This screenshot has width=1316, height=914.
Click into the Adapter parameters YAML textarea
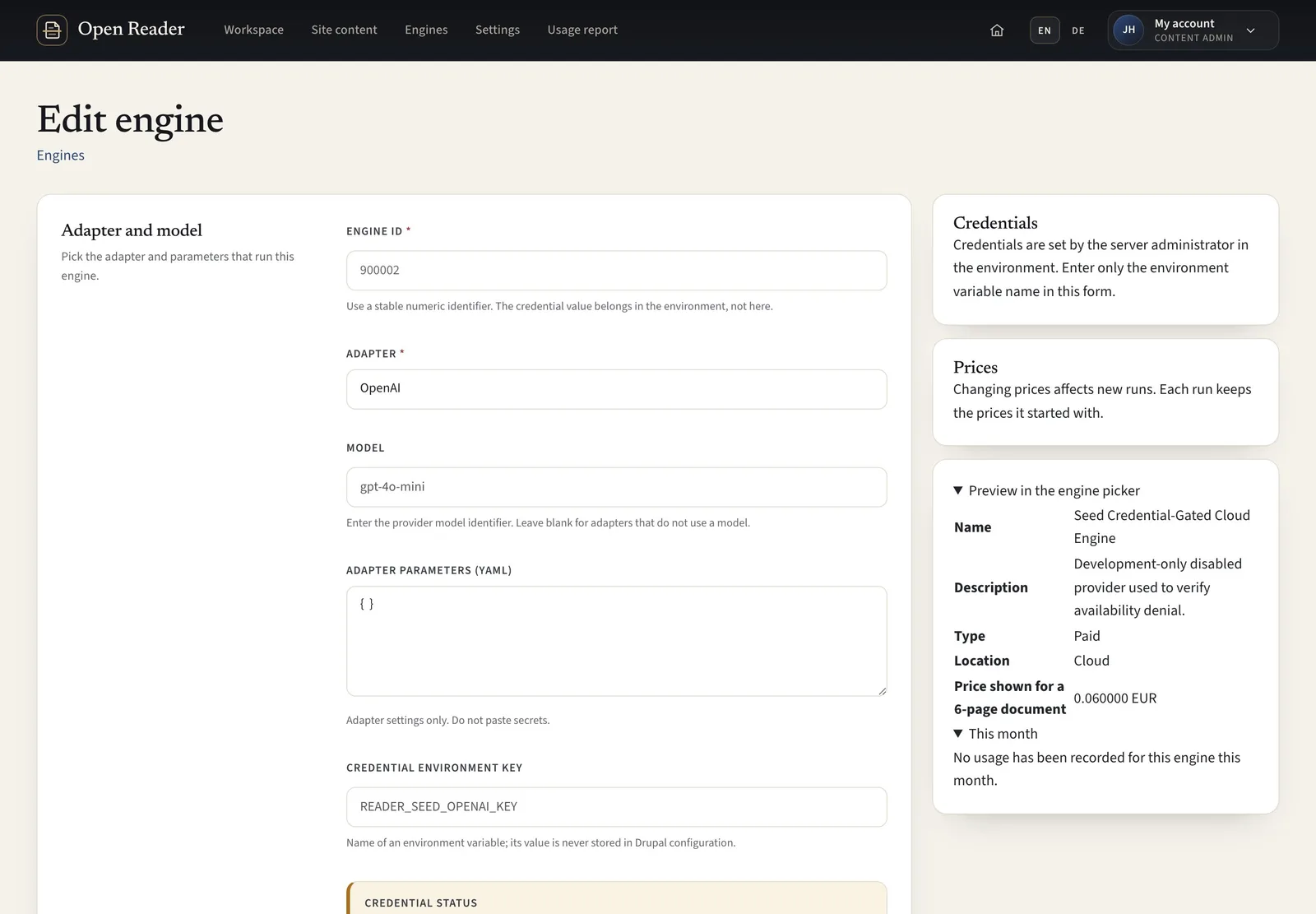click(x=616, y=641)
